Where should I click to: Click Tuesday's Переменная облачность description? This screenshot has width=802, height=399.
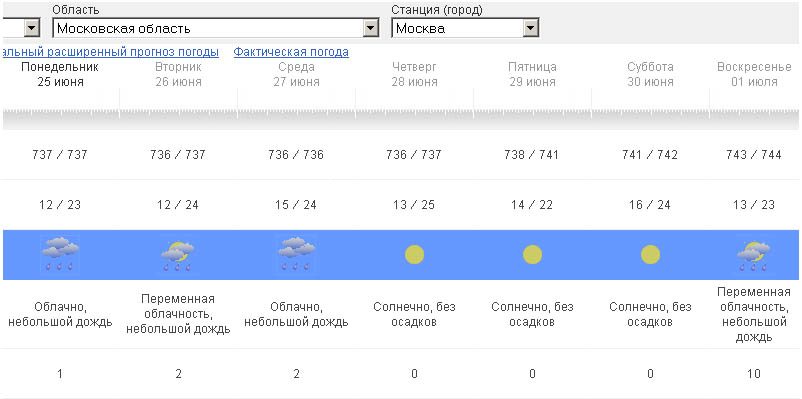click(178, 314)
